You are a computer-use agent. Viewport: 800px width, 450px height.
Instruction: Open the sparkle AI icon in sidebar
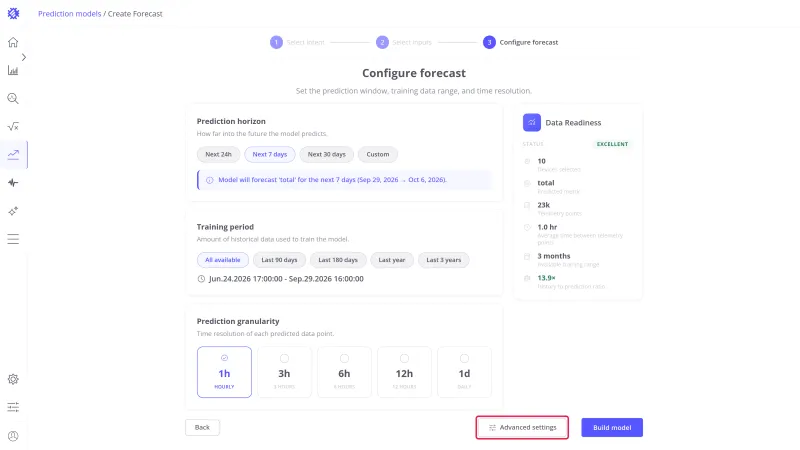tap(13, 211)
